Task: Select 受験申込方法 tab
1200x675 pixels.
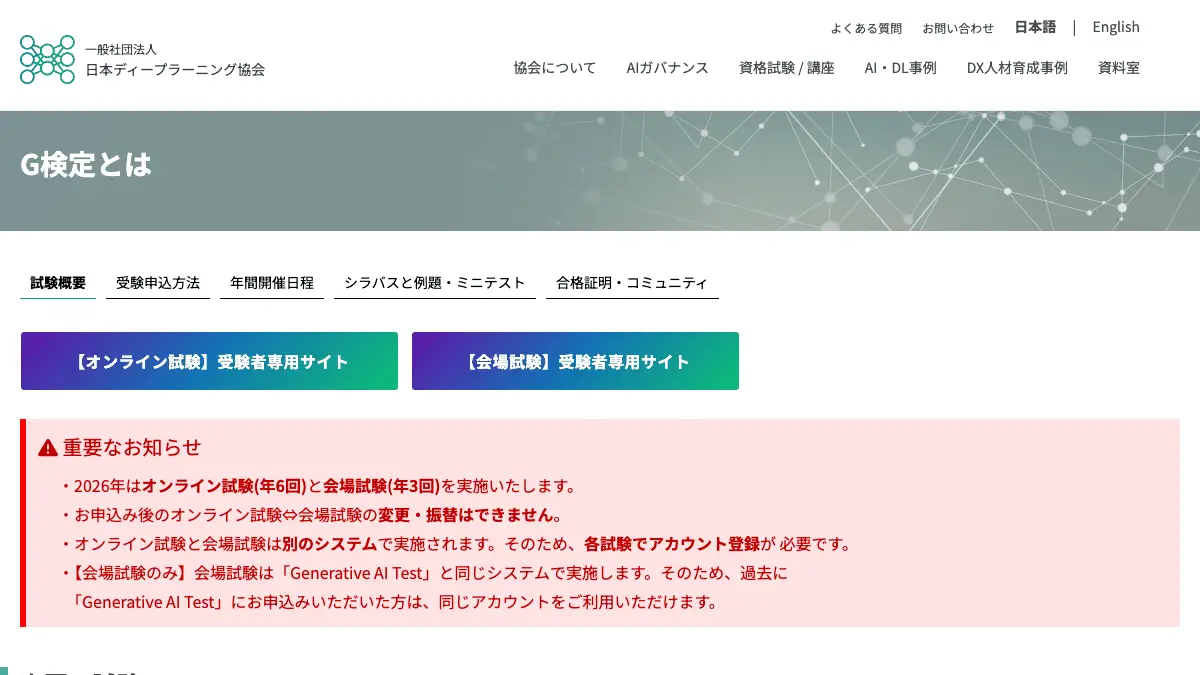Action: coord(158,283)
